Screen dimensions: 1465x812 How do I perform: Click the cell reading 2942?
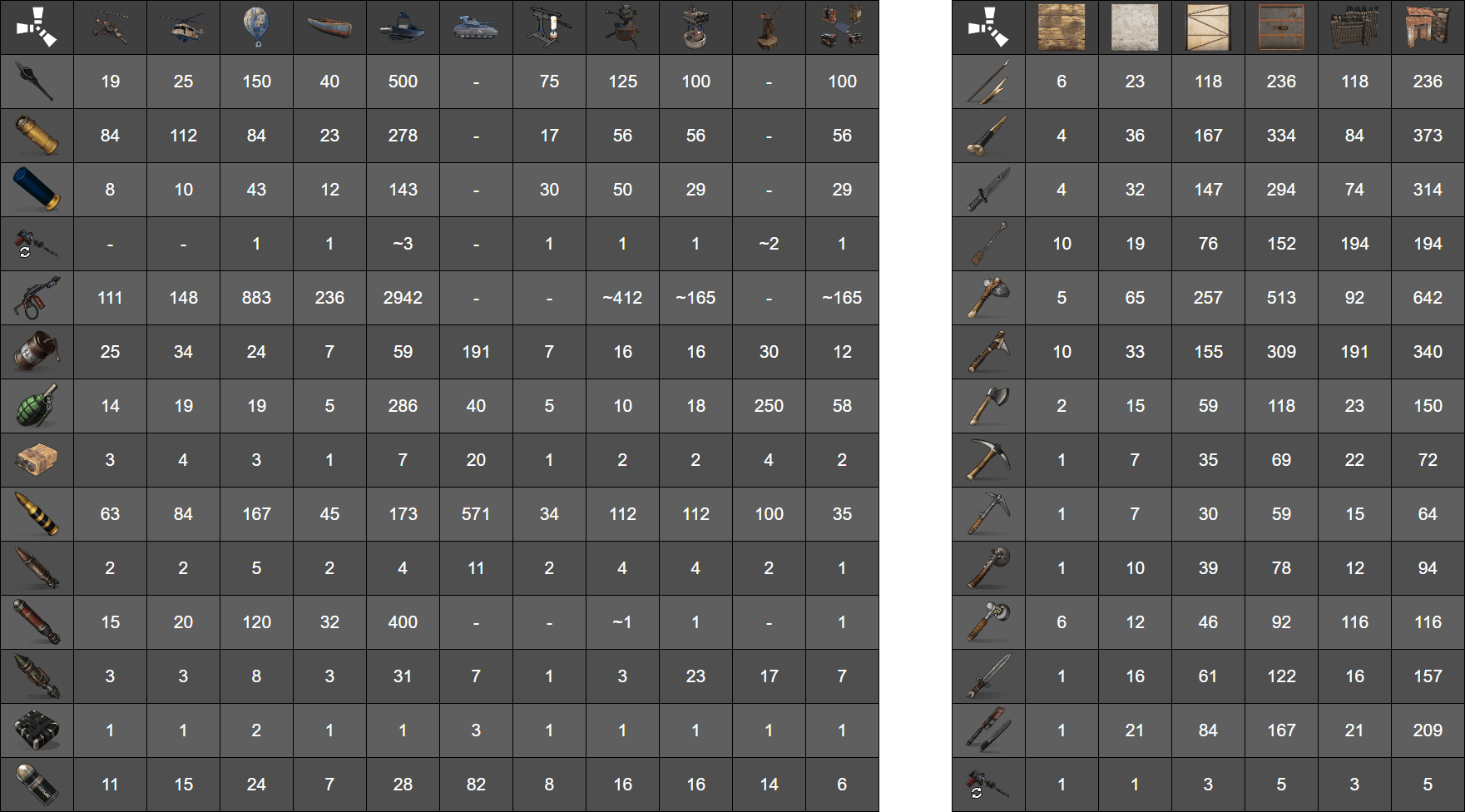pyautogui.click(x=403, y=298)
